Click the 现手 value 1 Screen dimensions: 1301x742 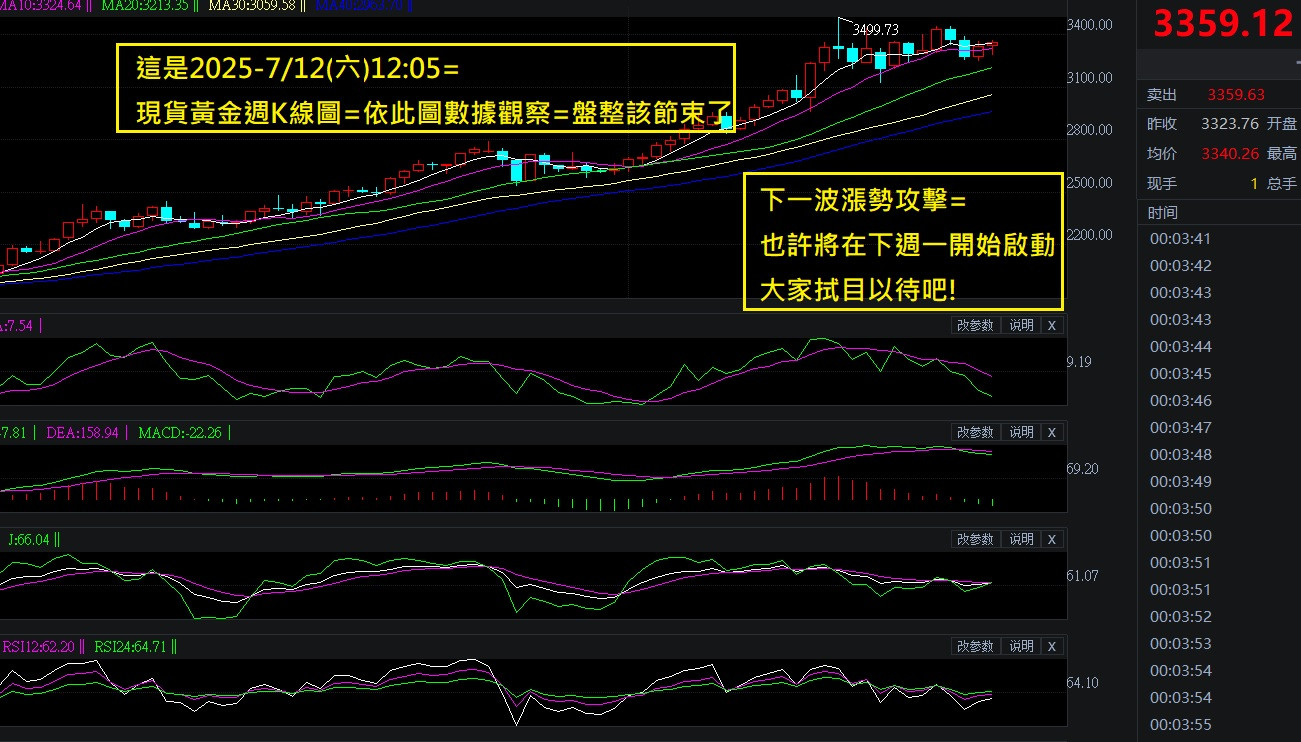pyautogui.click(x=1254, y=184)
